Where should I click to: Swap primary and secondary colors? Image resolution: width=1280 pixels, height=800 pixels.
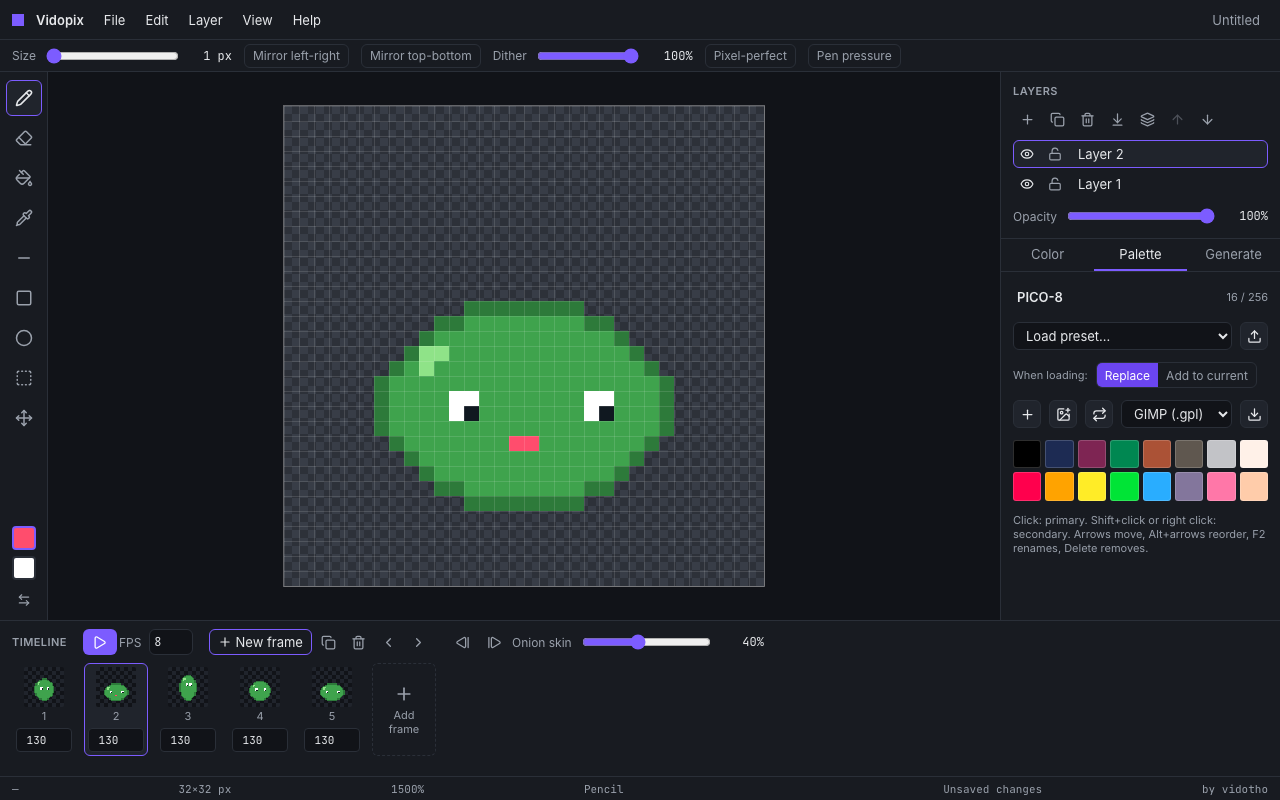24,600
